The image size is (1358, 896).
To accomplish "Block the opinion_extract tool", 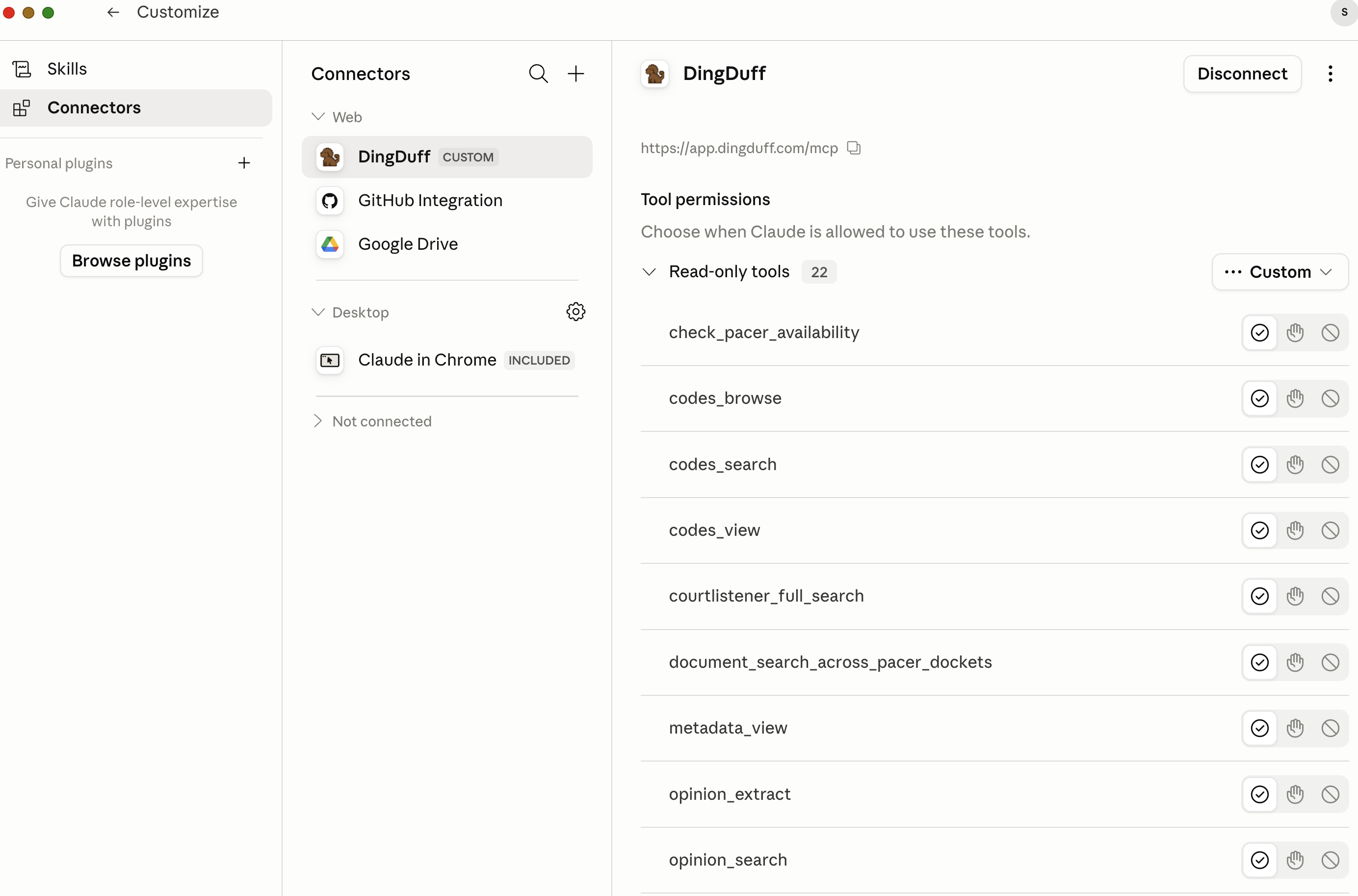I will tap(1331, 795).
